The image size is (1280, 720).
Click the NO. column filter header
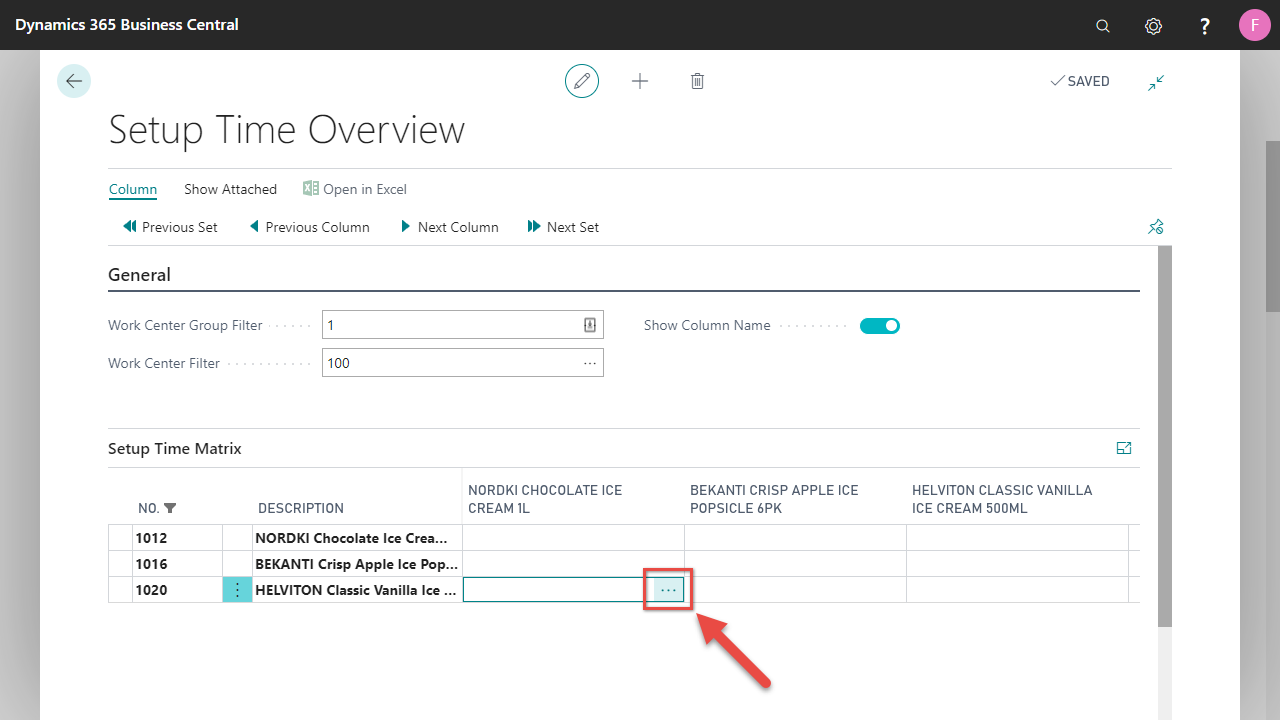(156, 508)
